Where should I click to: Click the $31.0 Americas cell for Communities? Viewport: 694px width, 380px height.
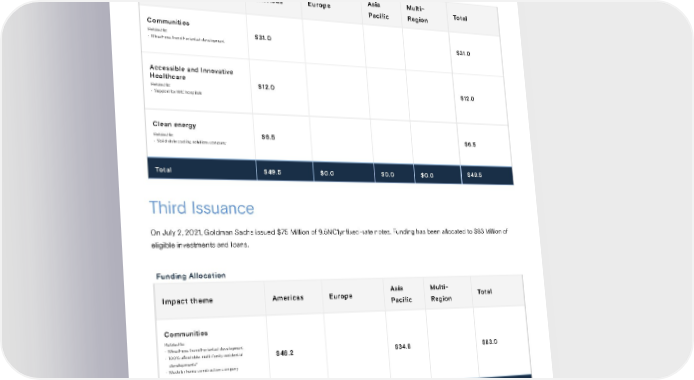click(x=263, y=38)
